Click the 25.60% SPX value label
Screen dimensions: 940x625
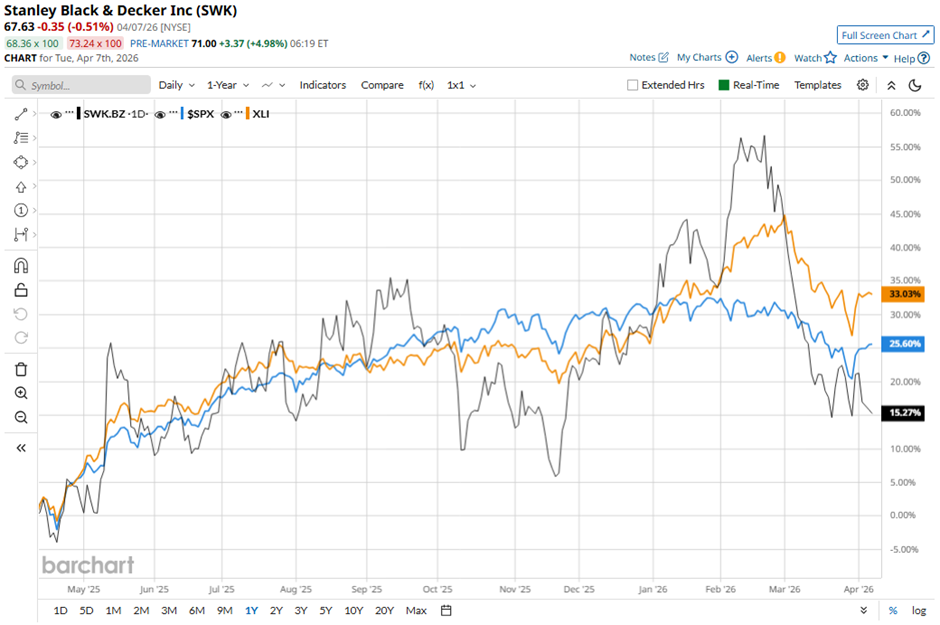pyautogui.click(x=903, y=344)
